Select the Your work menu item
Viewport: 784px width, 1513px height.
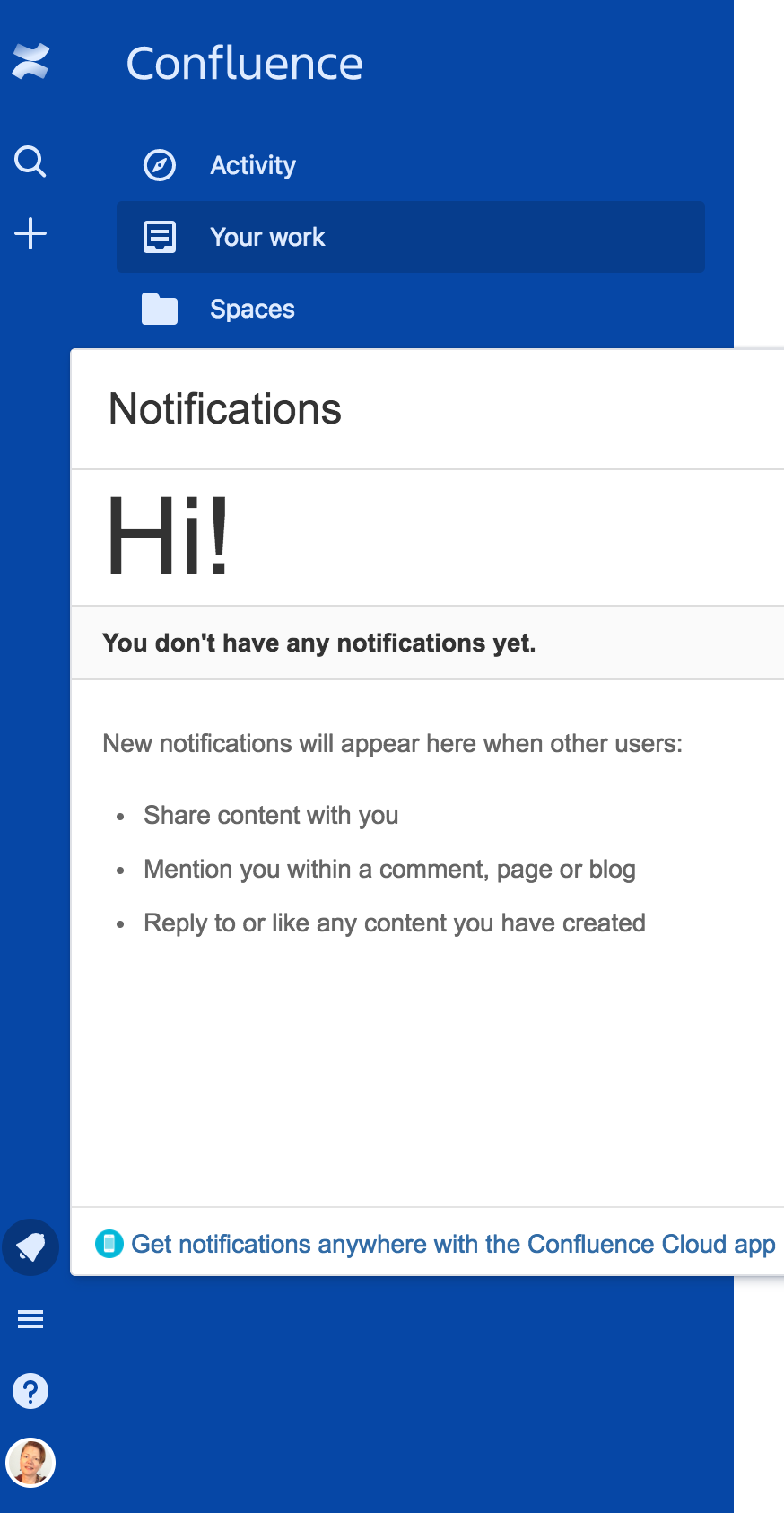(267, 236)
